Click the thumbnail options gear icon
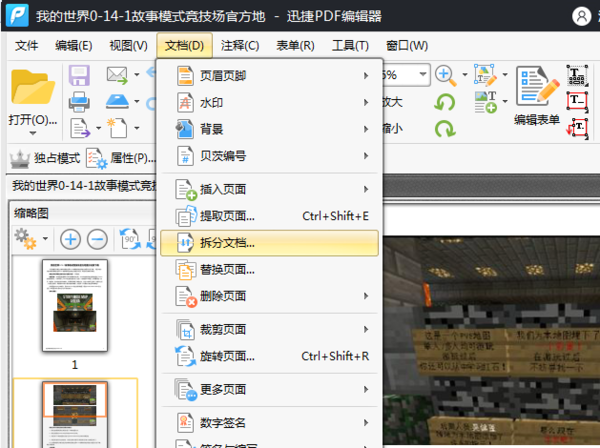Image resolution: width=600 pixels, height=448 pixels. (25, 239)
